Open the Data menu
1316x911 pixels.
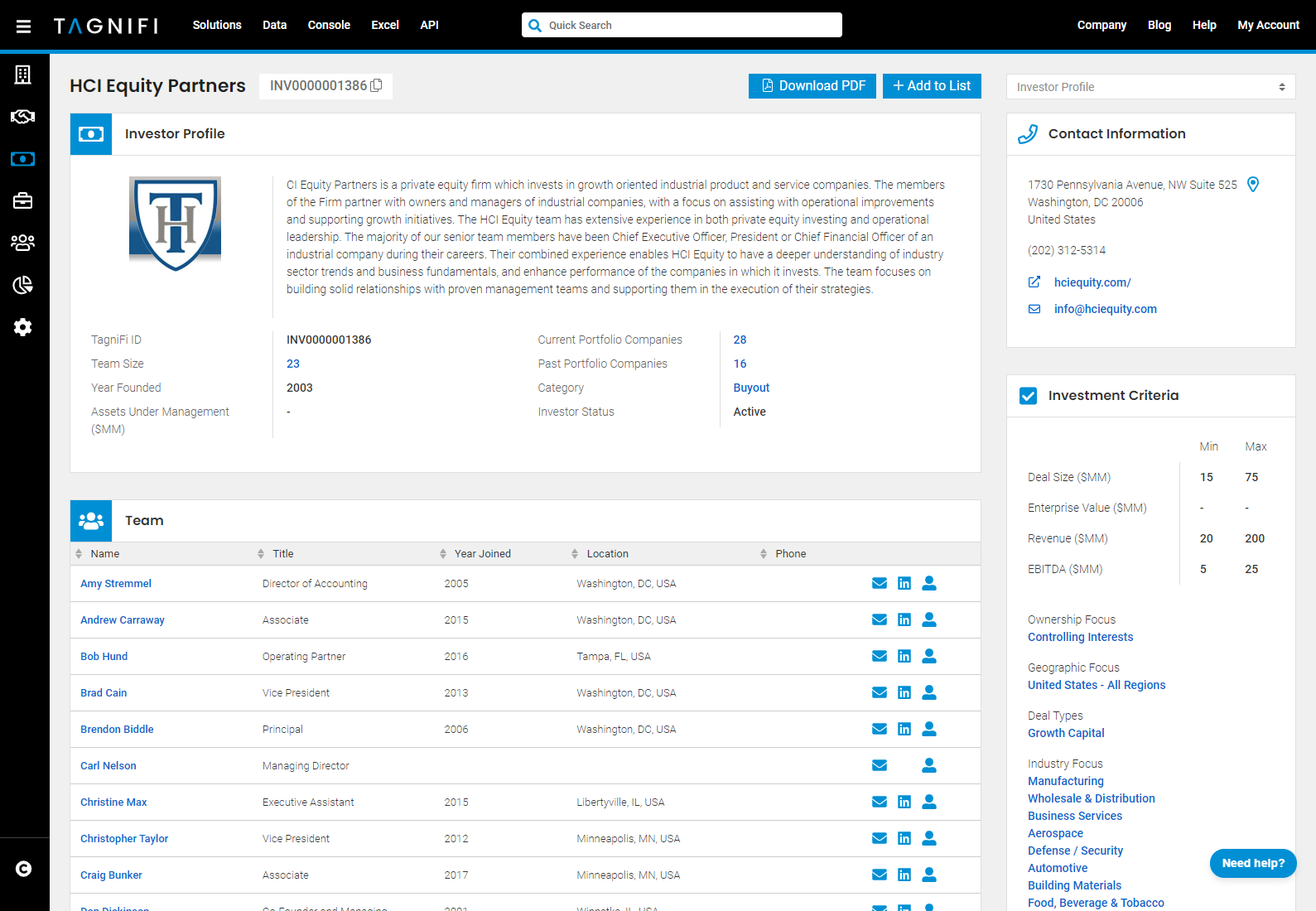[x=275, y=25]
